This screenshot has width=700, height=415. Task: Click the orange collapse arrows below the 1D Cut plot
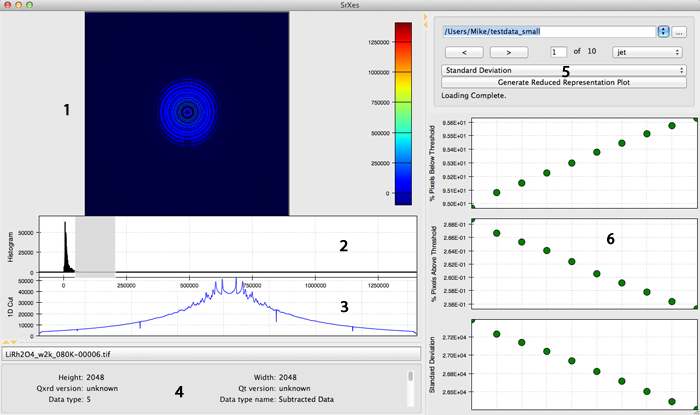coord(10,342)
